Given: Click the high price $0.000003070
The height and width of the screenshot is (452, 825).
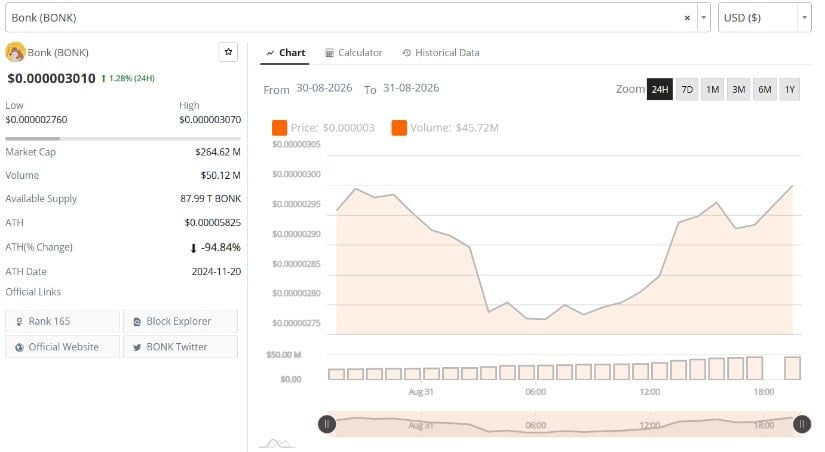Looking at the screenshot, I should click(210, 119).
